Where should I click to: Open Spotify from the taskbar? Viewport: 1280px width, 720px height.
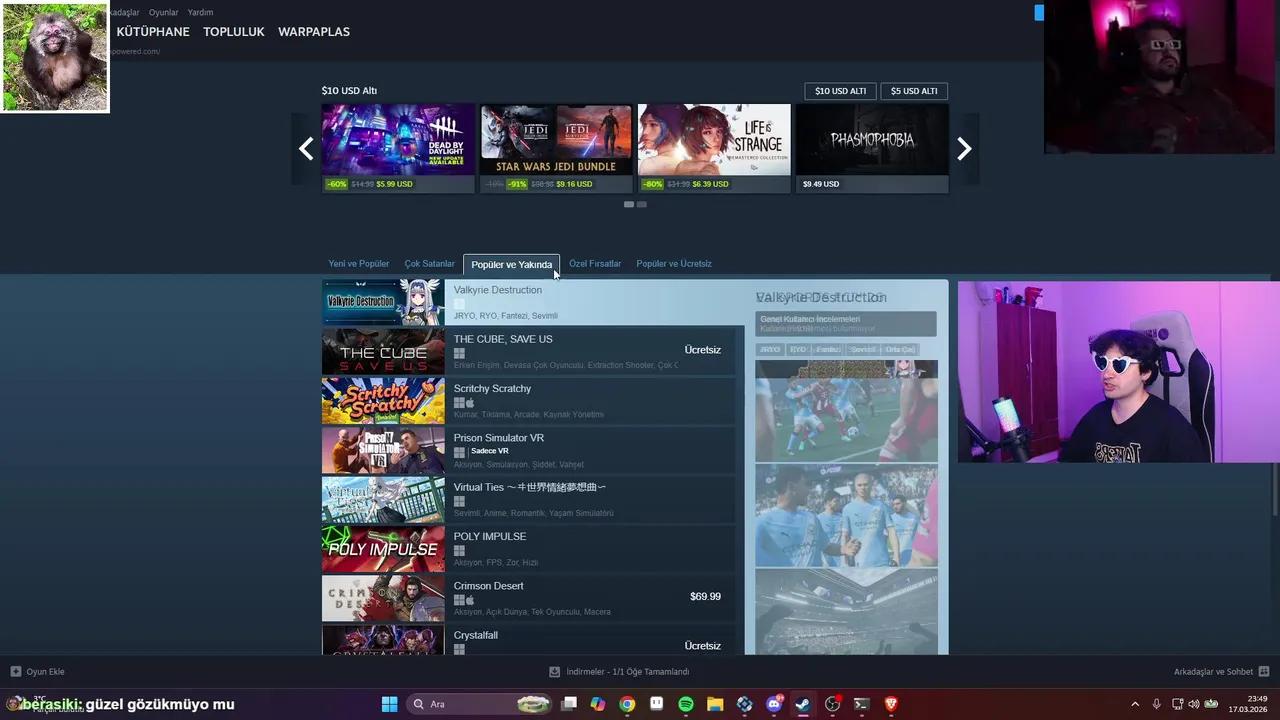coord(686,704)
